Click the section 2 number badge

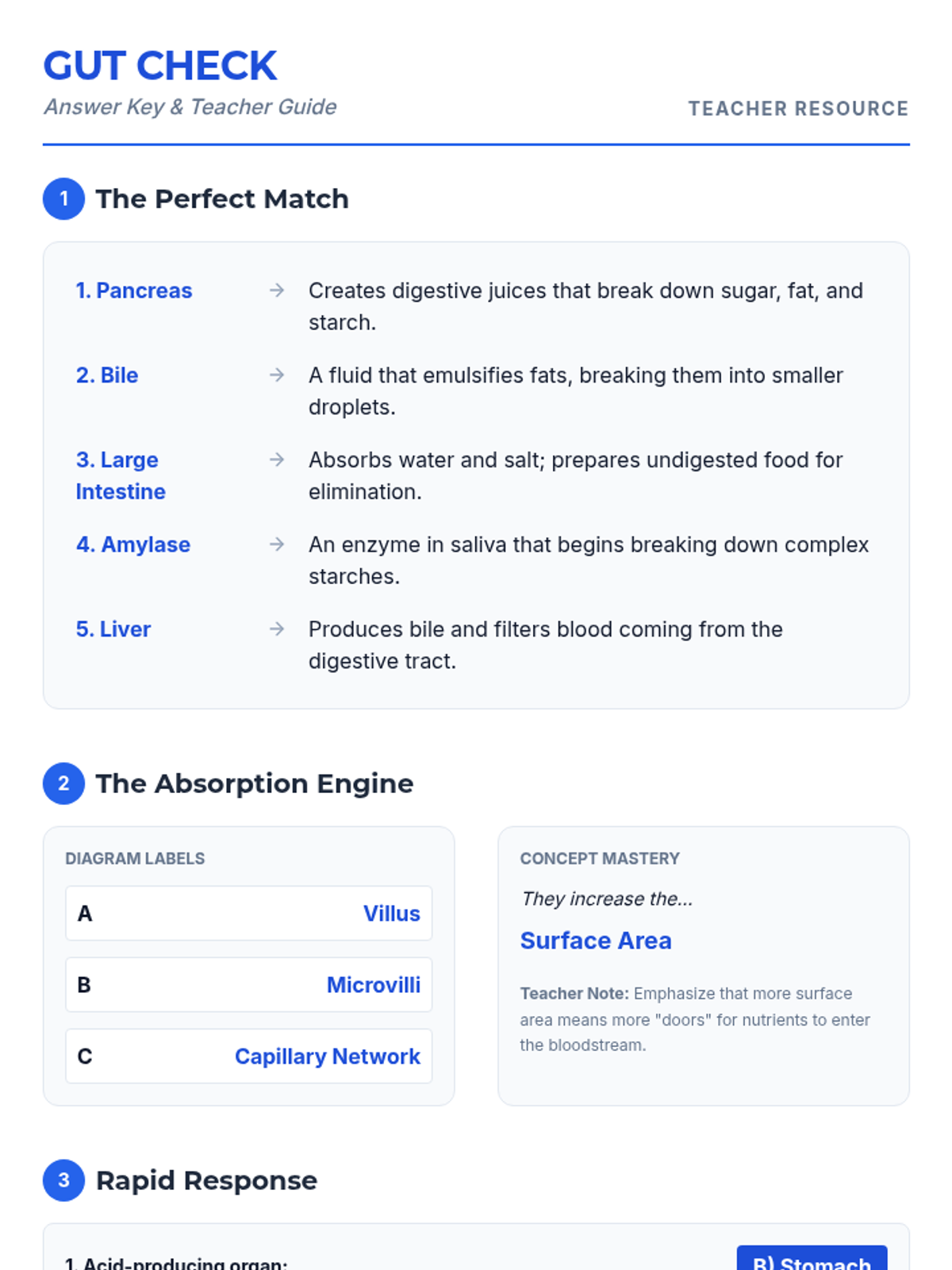point(63,783)
